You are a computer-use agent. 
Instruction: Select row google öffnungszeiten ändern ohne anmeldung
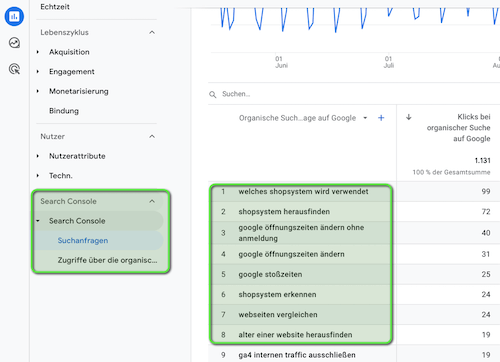tap(301, 233)
